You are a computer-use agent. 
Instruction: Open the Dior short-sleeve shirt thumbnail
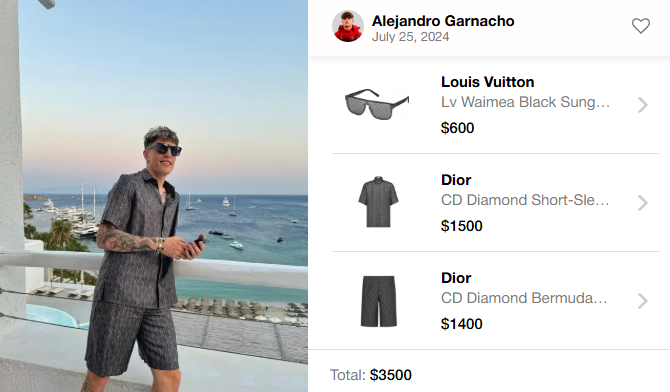point(378,201)
